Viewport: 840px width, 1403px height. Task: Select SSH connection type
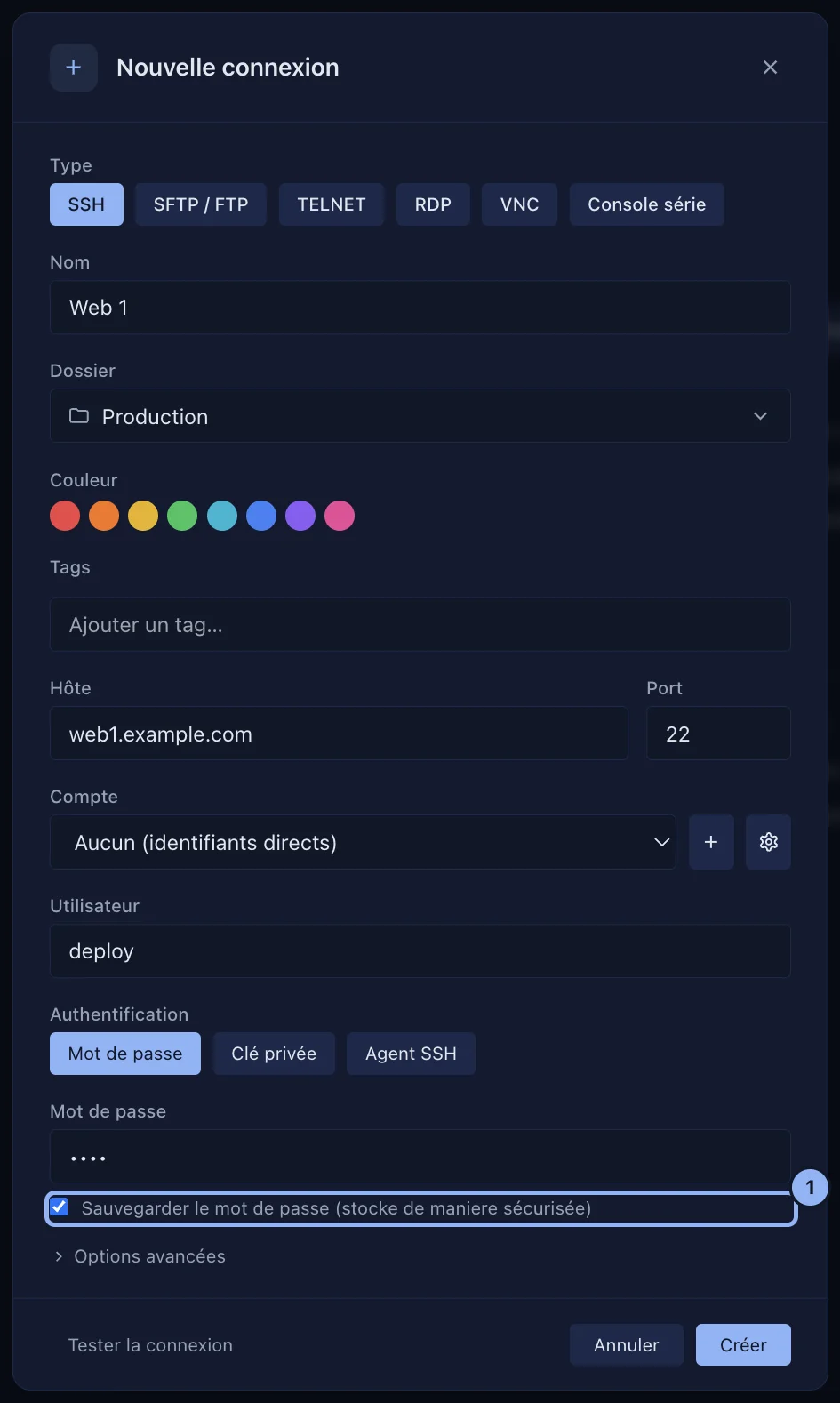86,204
